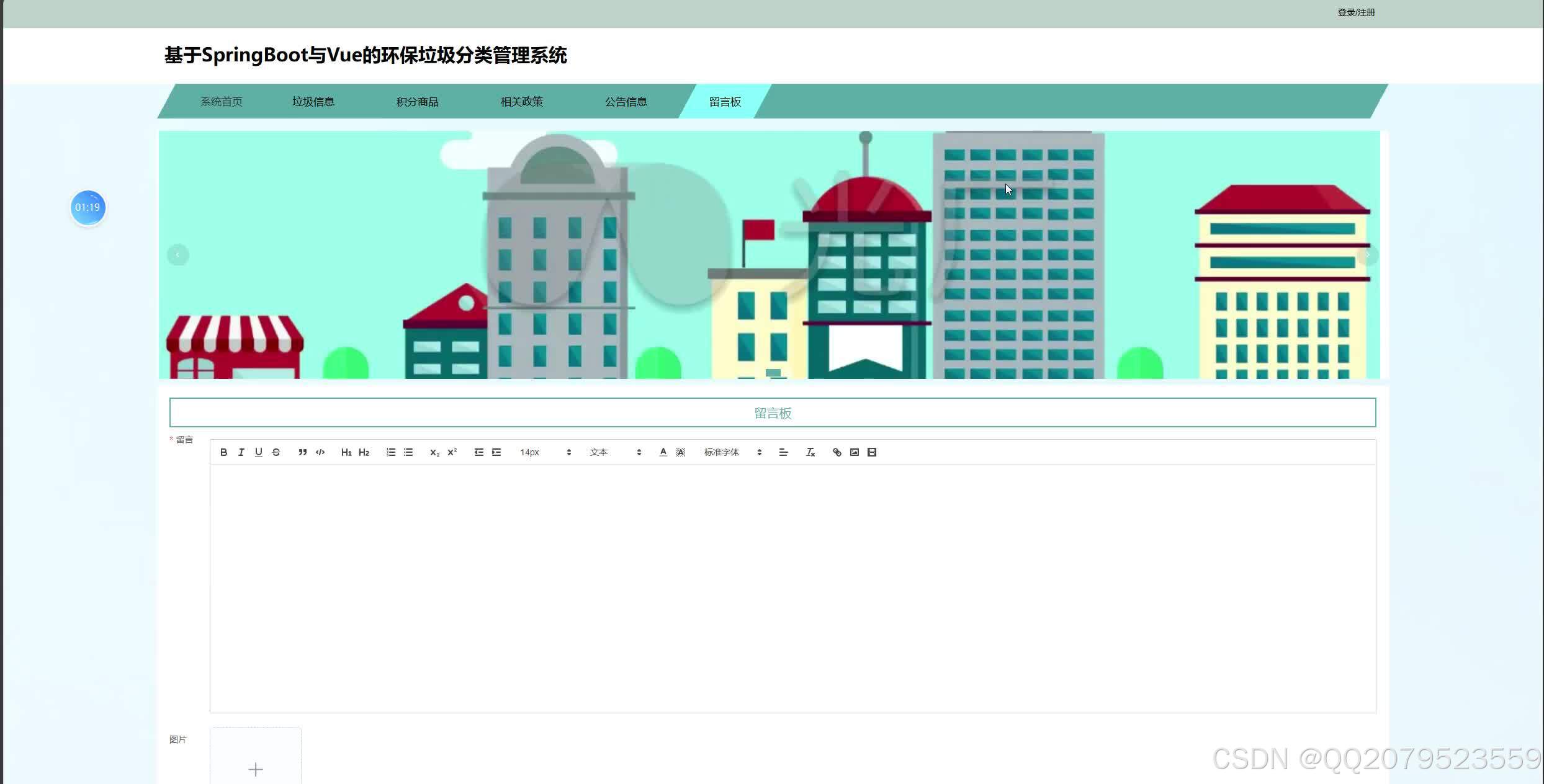Click inside the 留言 message text area
The image size is (1544, 784).
coord(792,589)
